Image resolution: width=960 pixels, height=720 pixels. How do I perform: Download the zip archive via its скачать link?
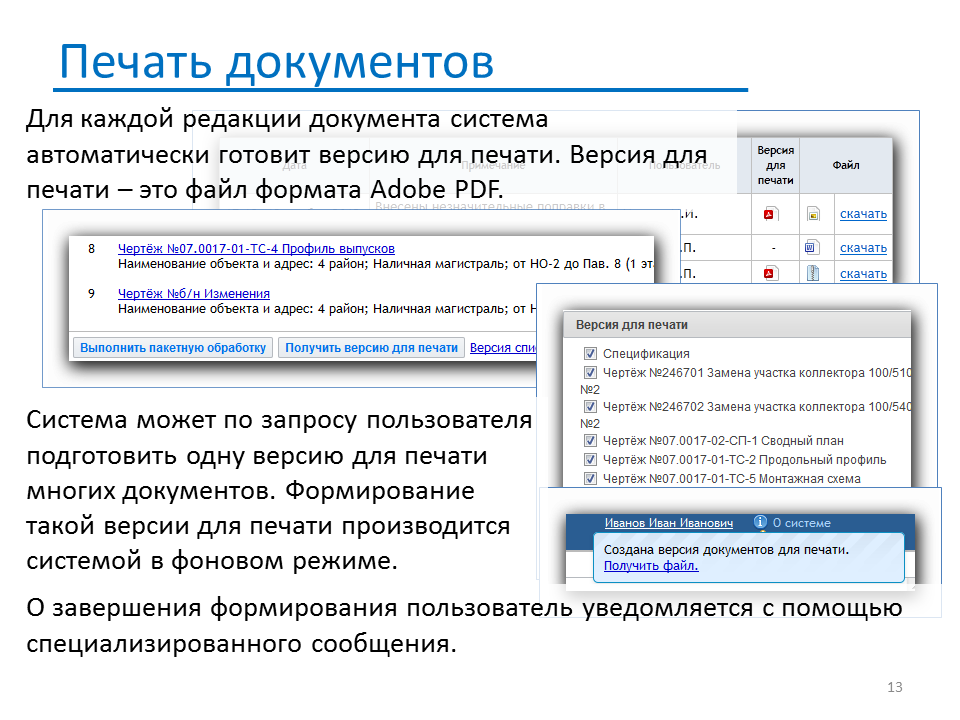[863, 274]
